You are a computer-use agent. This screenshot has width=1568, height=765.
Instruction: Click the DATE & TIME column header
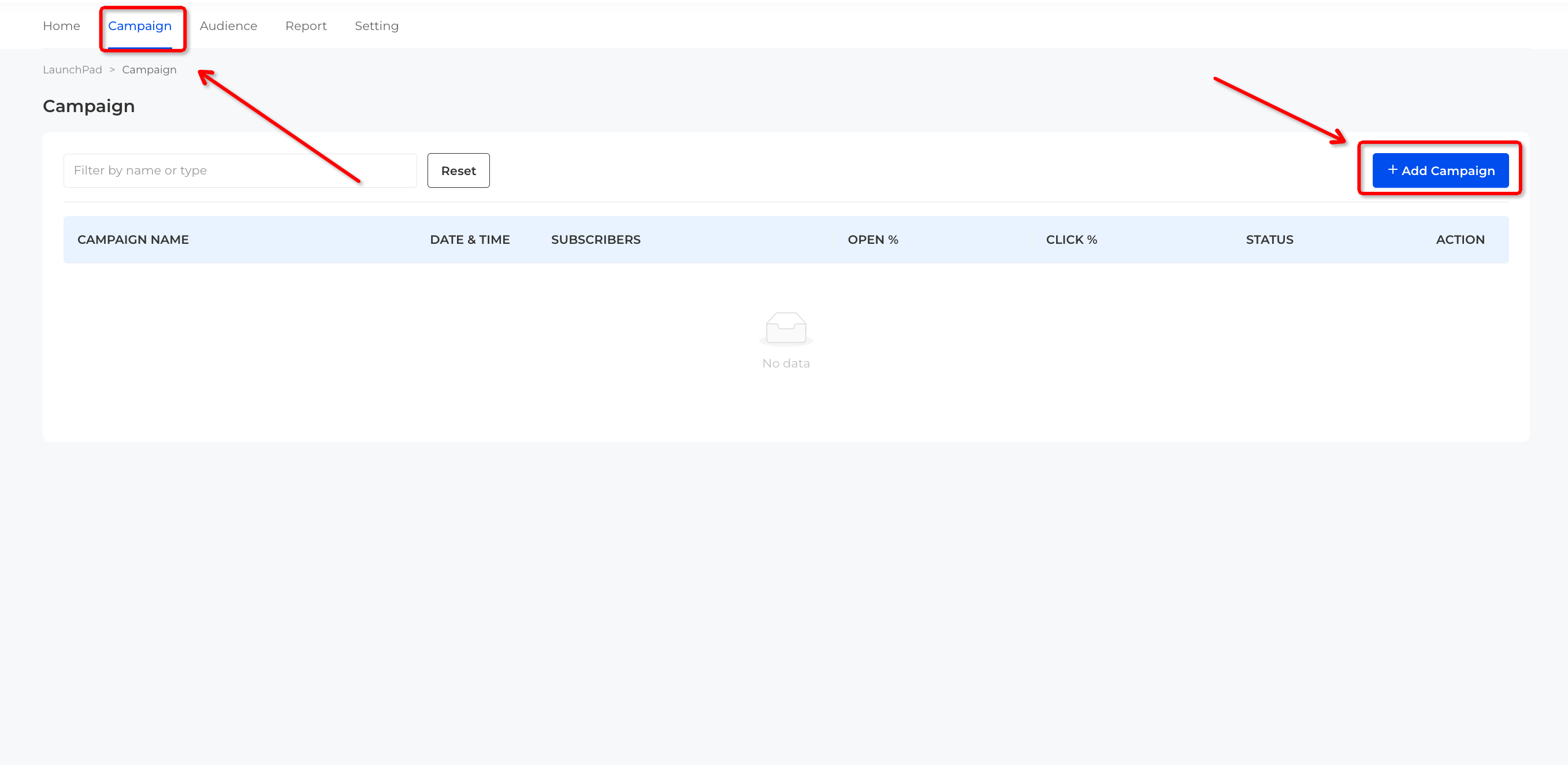tap(470, 240)
